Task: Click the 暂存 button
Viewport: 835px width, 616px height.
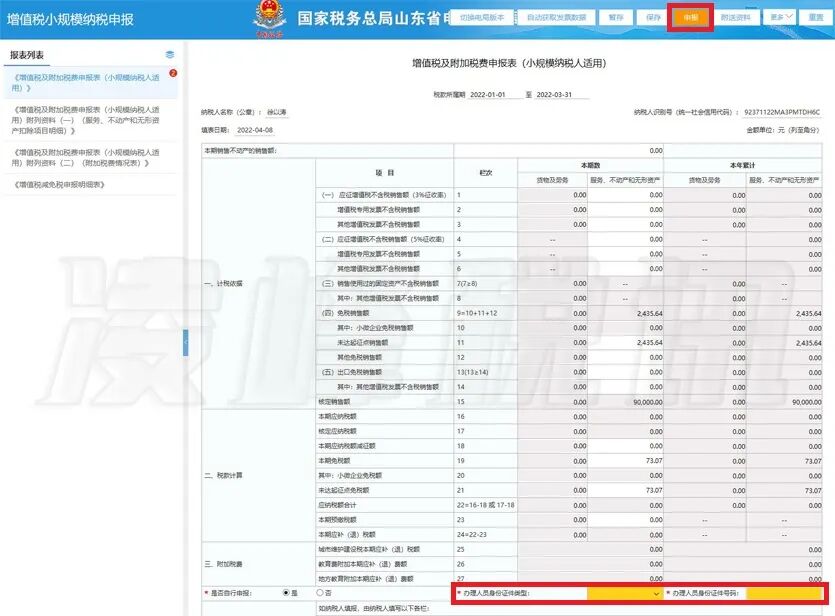Action: [x=616, y=18]
